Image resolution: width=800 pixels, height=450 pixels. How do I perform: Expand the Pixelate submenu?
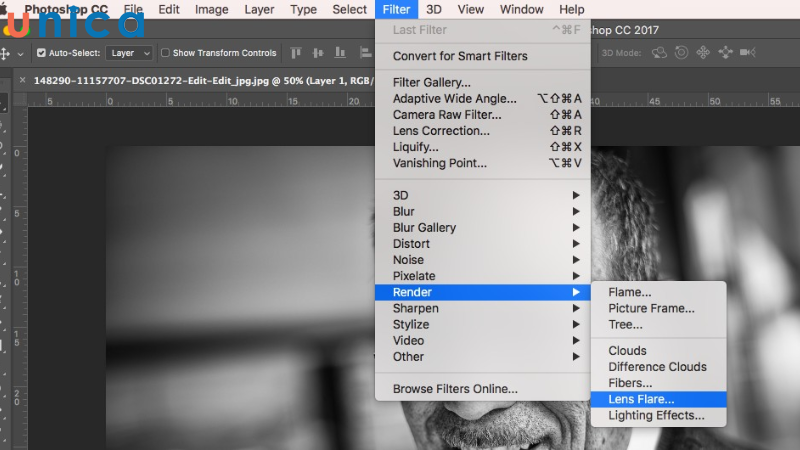(x=483, y=276)
